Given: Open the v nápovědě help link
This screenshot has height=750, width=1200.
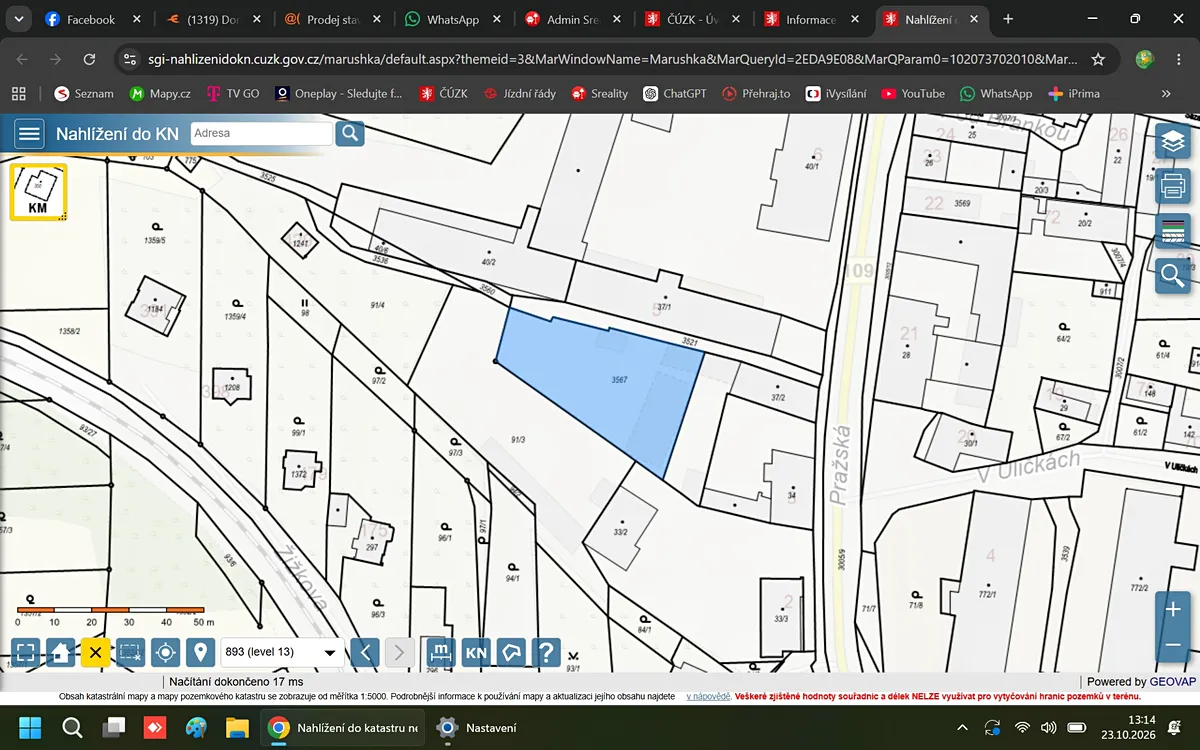Looking at the screenshot, I should (x=708, y=695).
